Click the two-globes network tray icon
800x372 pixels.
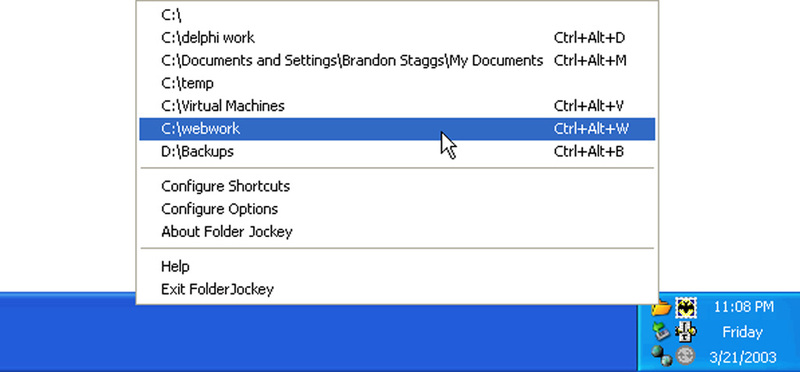[662, 356]
